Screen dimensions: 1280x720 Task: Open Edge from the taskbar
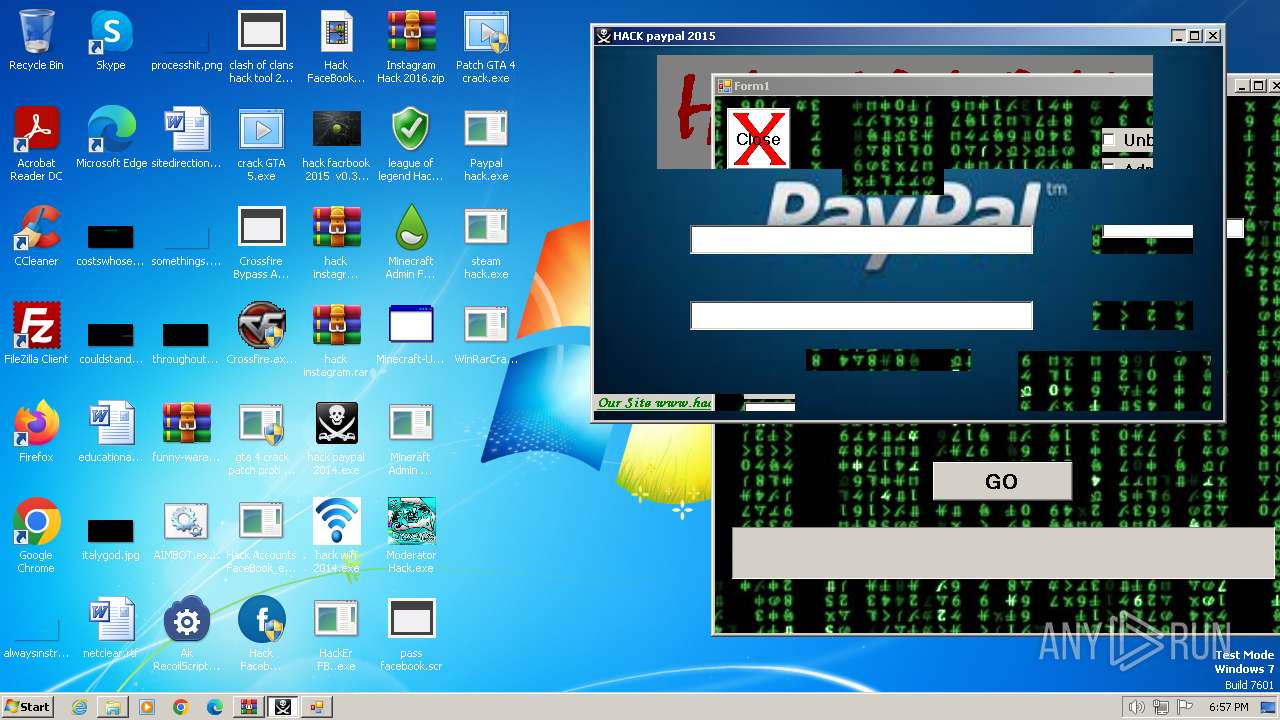click(215, 707)
